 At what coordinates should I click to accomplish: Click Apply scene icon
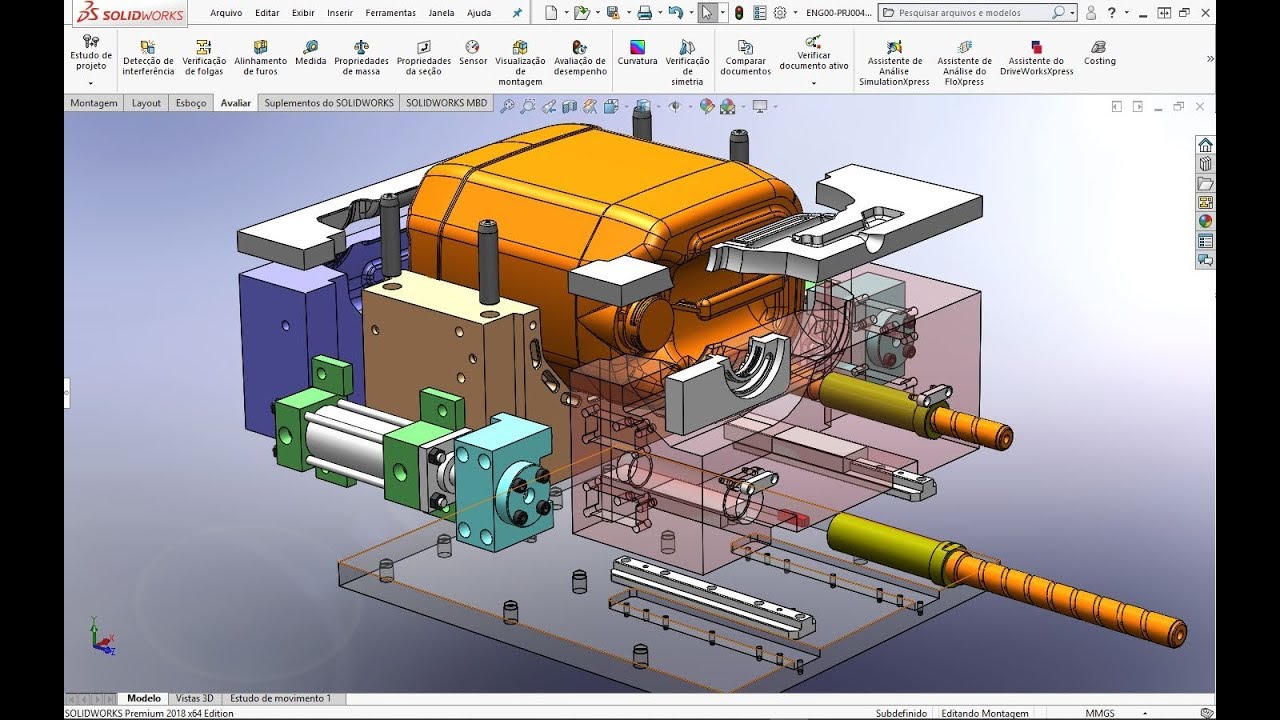(727, 106)
